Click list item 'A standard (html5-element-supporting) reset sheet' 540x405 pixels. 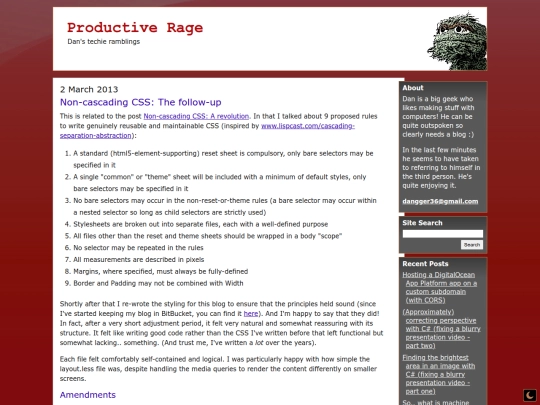(x=223, y=159)
